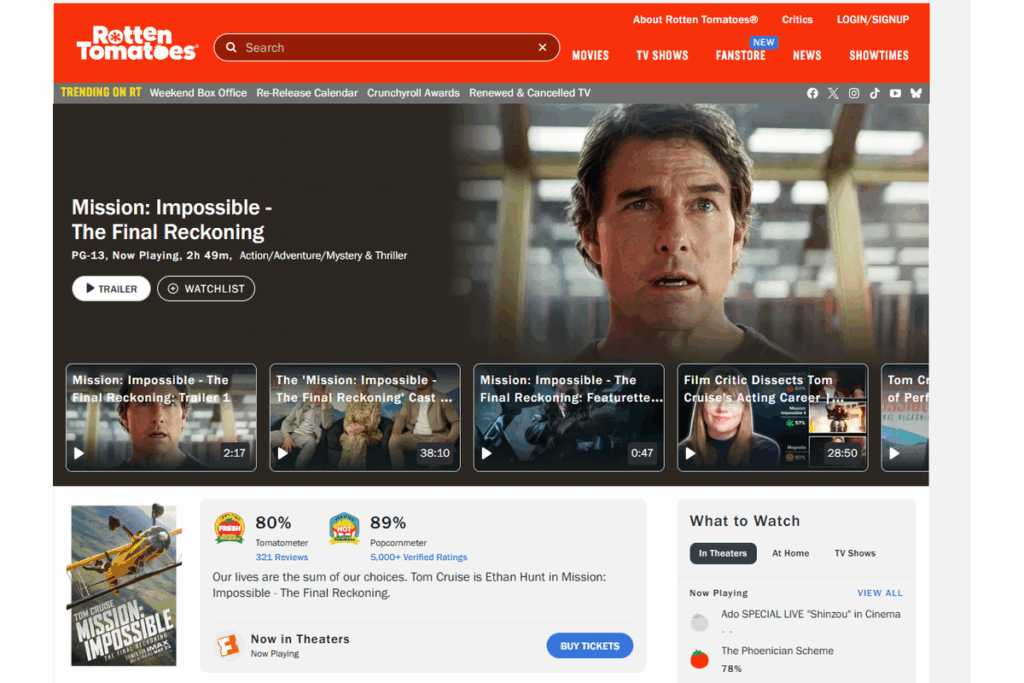Select the TV Shows pill in What to Watch

(x=855, y=553)
